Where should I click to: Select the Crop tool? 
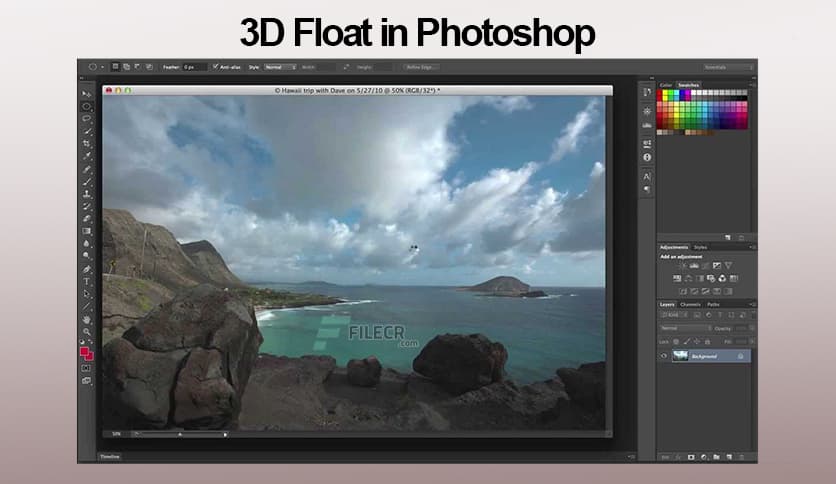pos(86,144)
